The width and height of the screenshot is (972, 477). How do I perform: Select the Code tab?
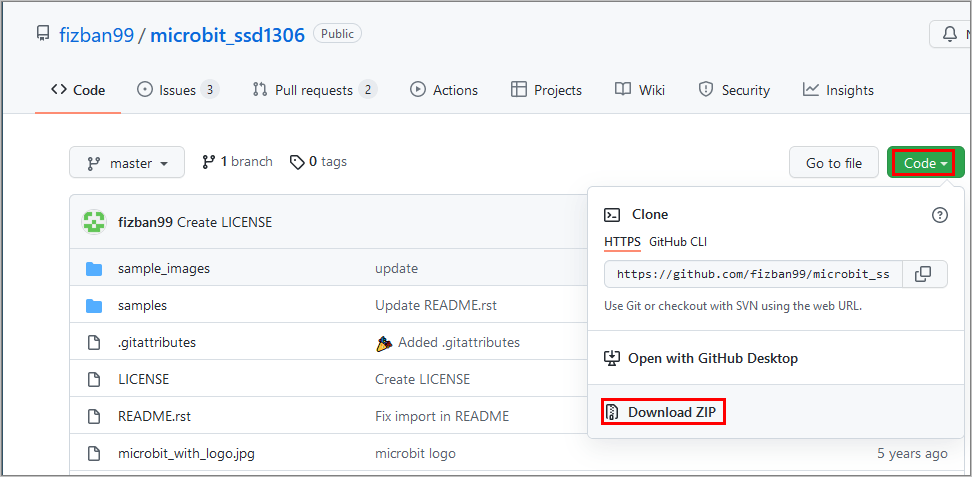pos(78,90)
